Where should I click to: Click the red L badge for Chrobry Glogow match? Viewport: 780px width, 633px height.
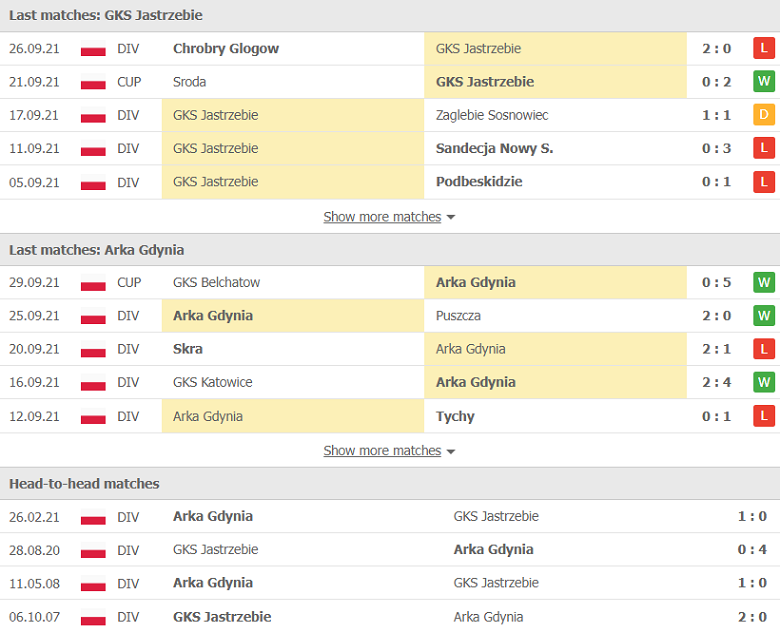click(x=764, y=48)
